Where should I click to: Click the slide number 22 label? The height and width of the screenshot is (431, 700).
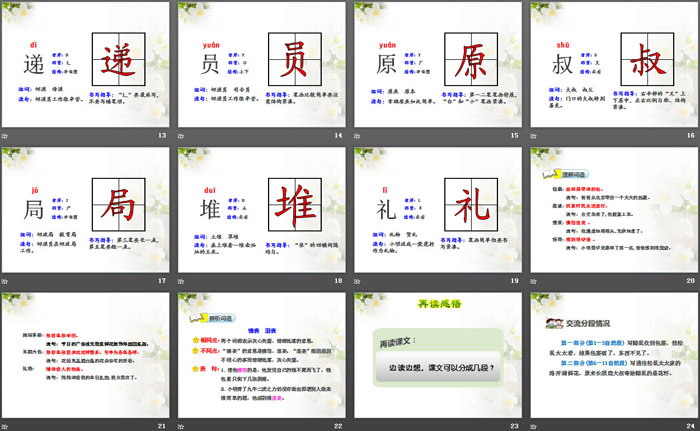pos(338,426)
